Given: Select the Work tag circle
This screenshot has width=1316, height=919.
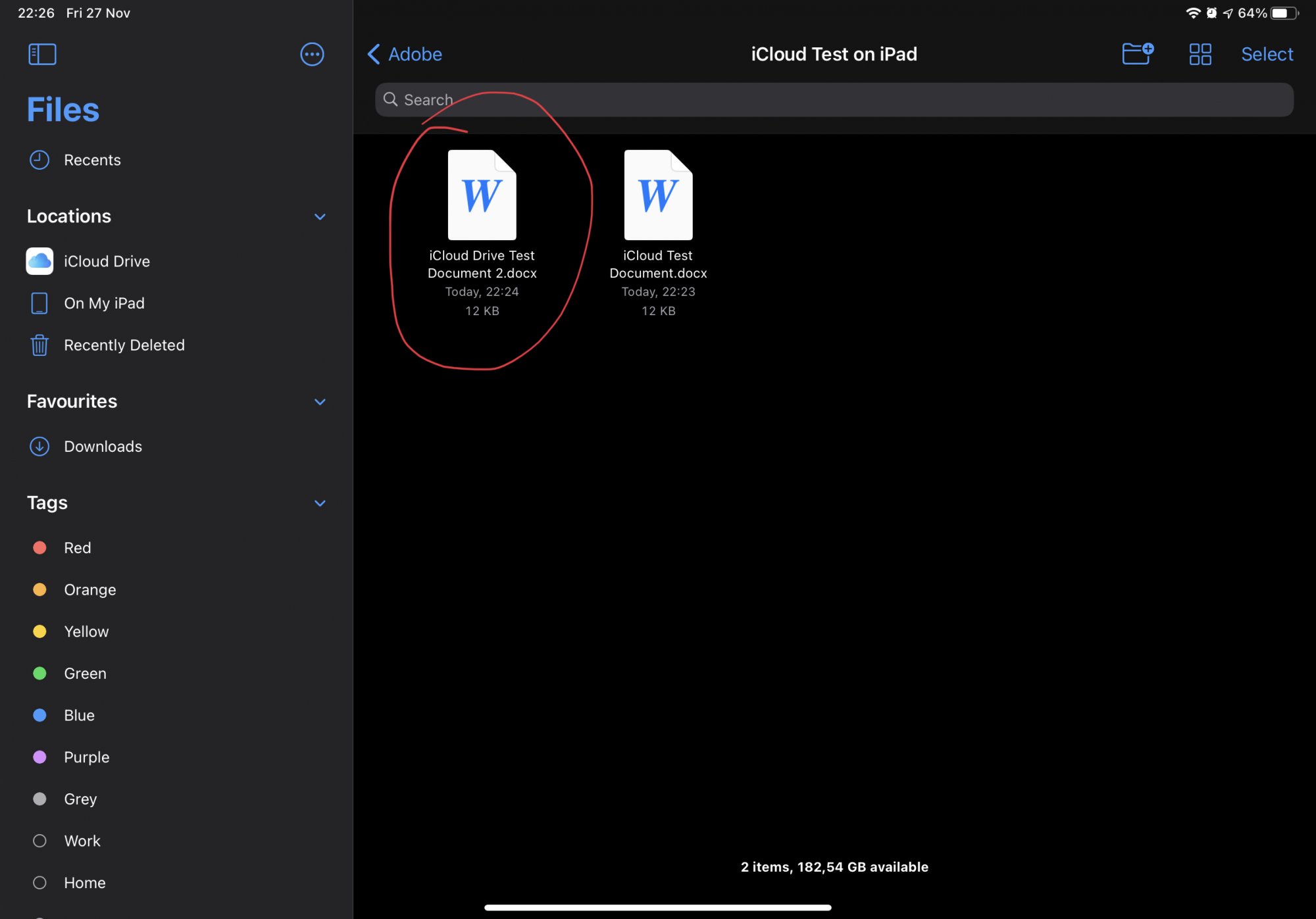Looking at the screenshot, I should [39, 841].
